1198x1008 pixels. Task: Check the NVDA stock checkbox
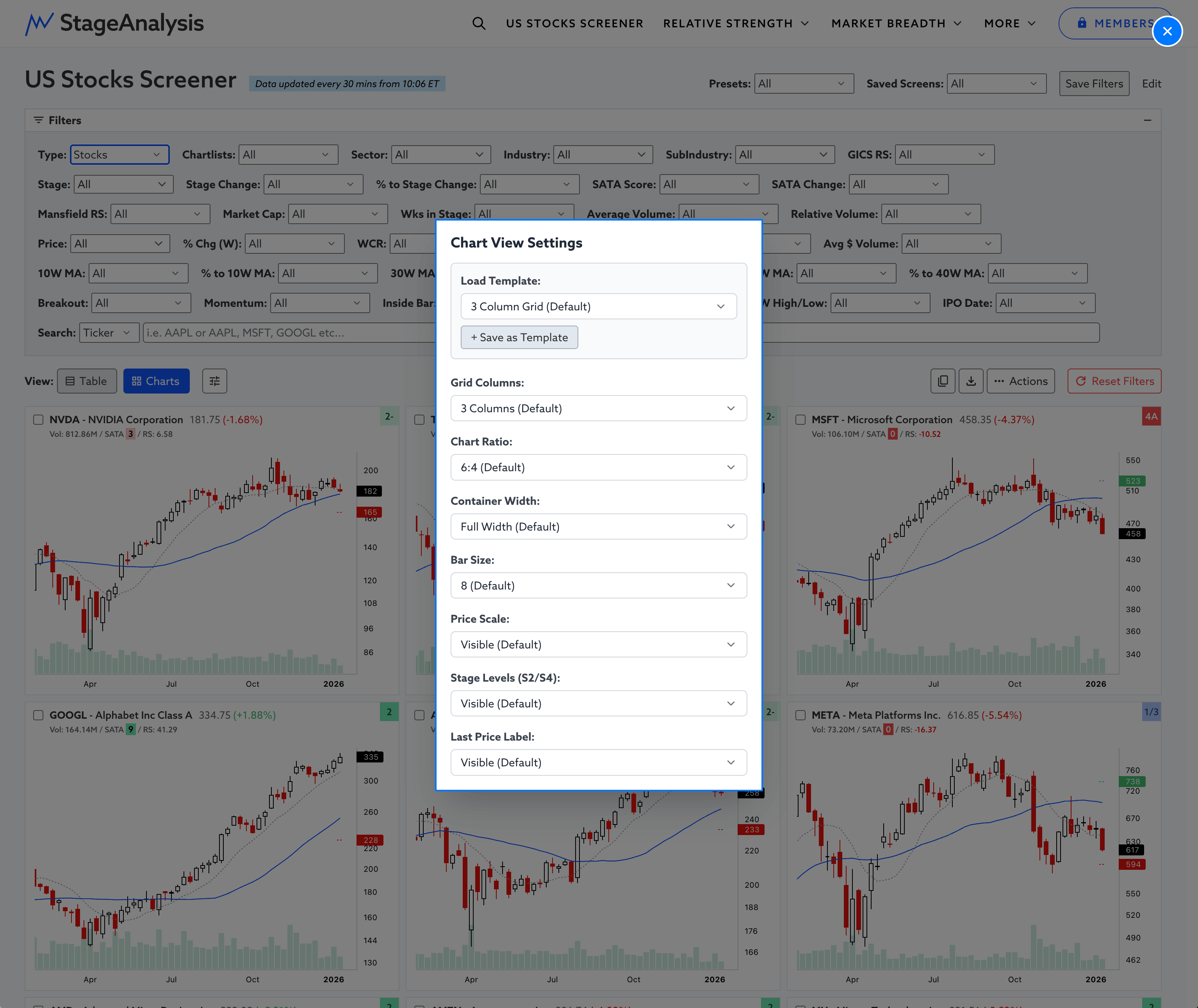coord(38,419)
